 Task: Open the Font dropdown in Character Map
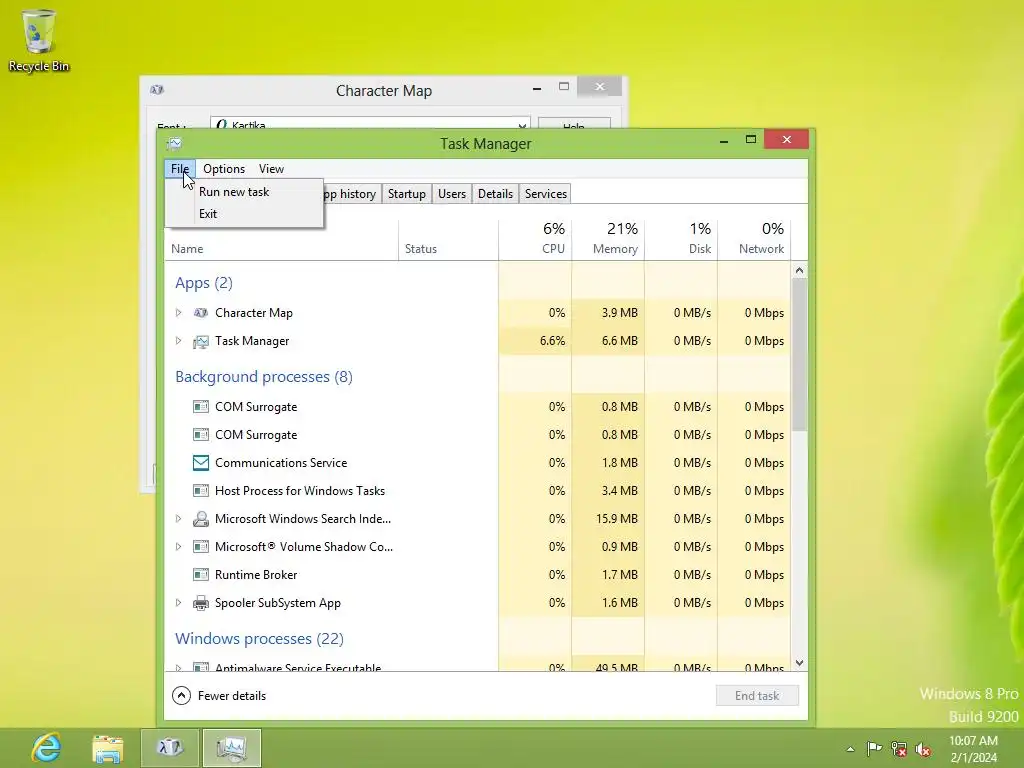pyautogui.click(x=522, y=125)
